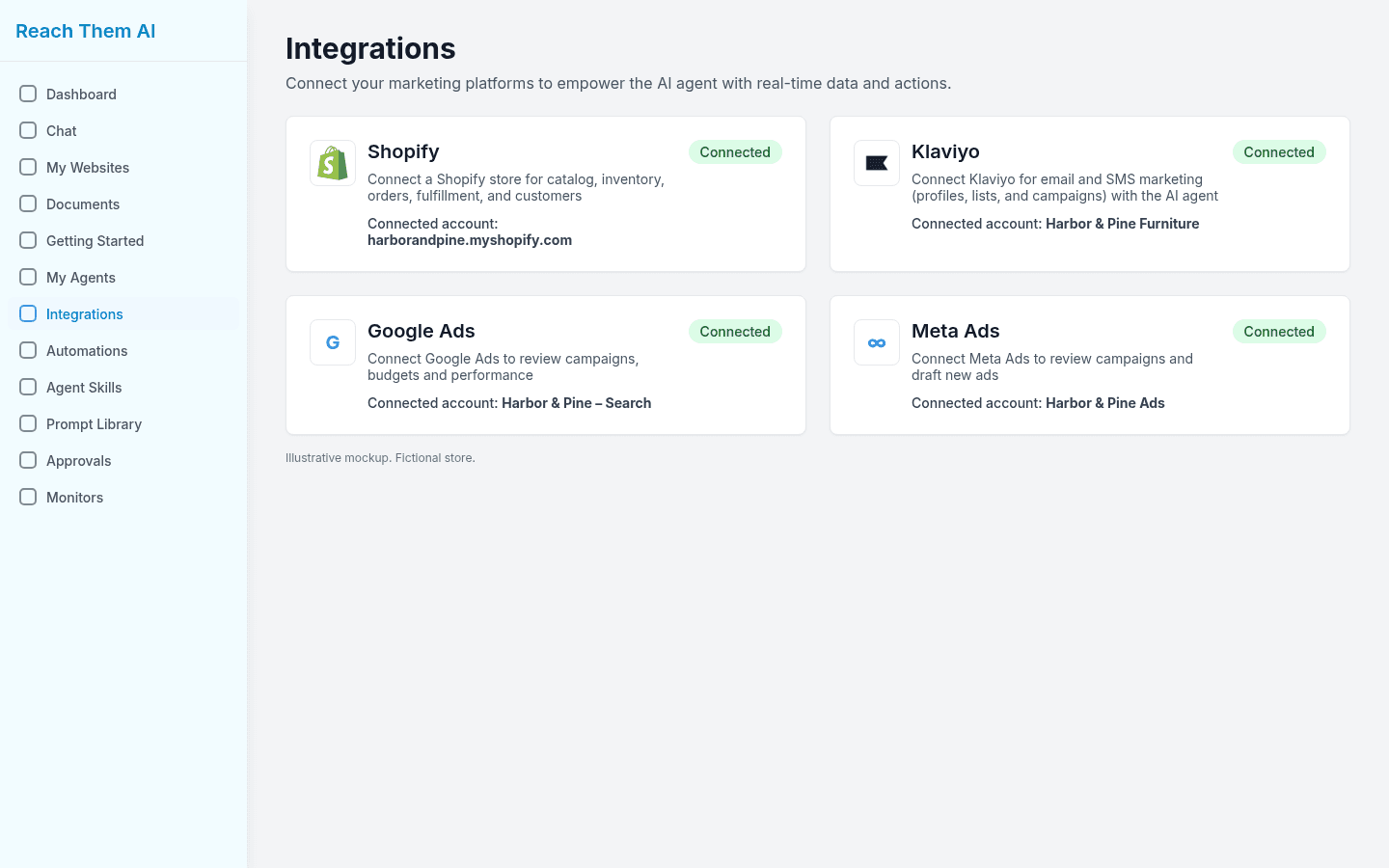Click the icon beside Automations

coord(28,350)
